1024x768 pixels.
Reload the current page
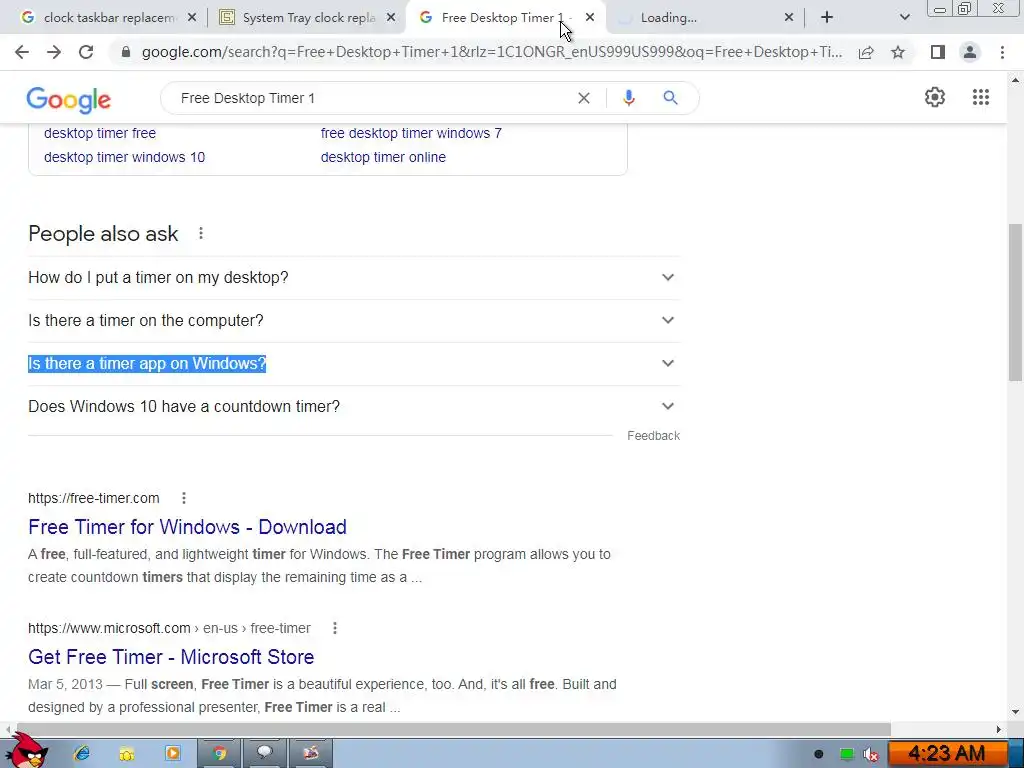click(86, 52)
